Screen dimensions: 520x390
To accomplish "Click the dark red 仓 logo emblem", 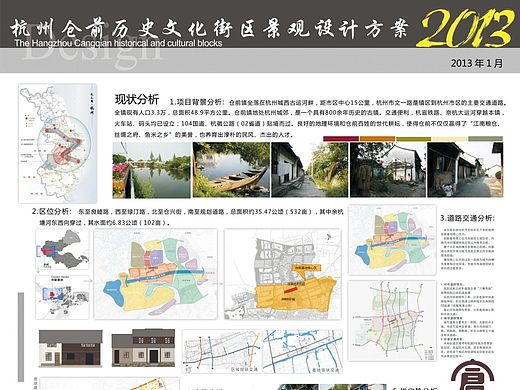I will tap(473, 375).
